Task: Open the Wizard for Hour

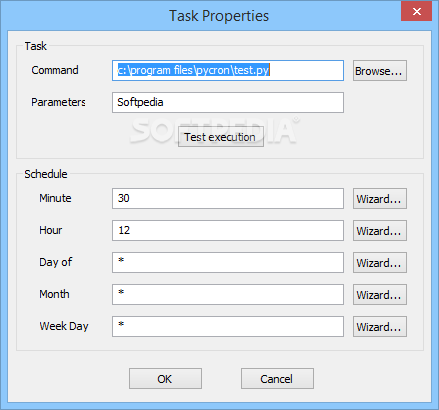Action: pos(380,230)
